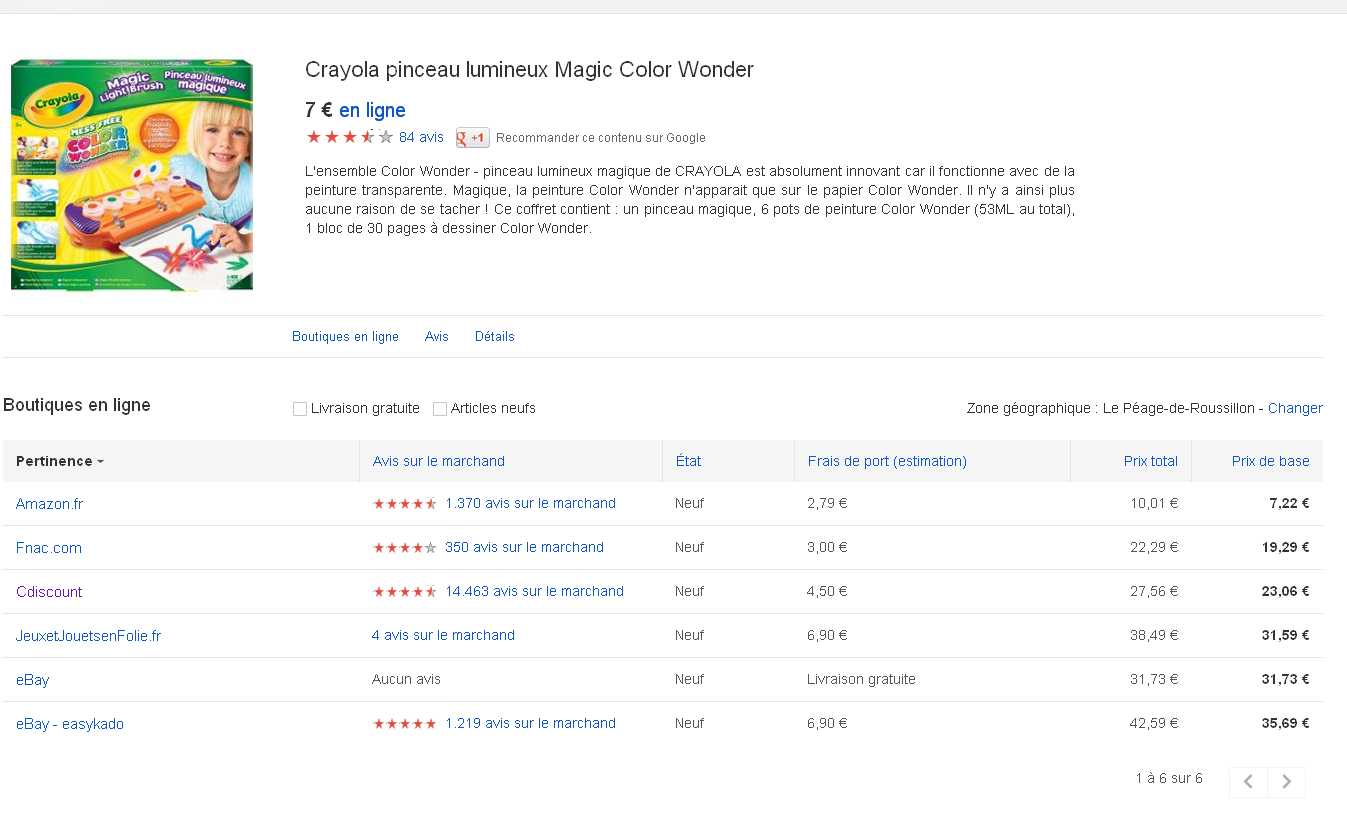The width and height of the screenshot is (1347, 813).
Task: Open the Détails tab
Action: (494, 337)
